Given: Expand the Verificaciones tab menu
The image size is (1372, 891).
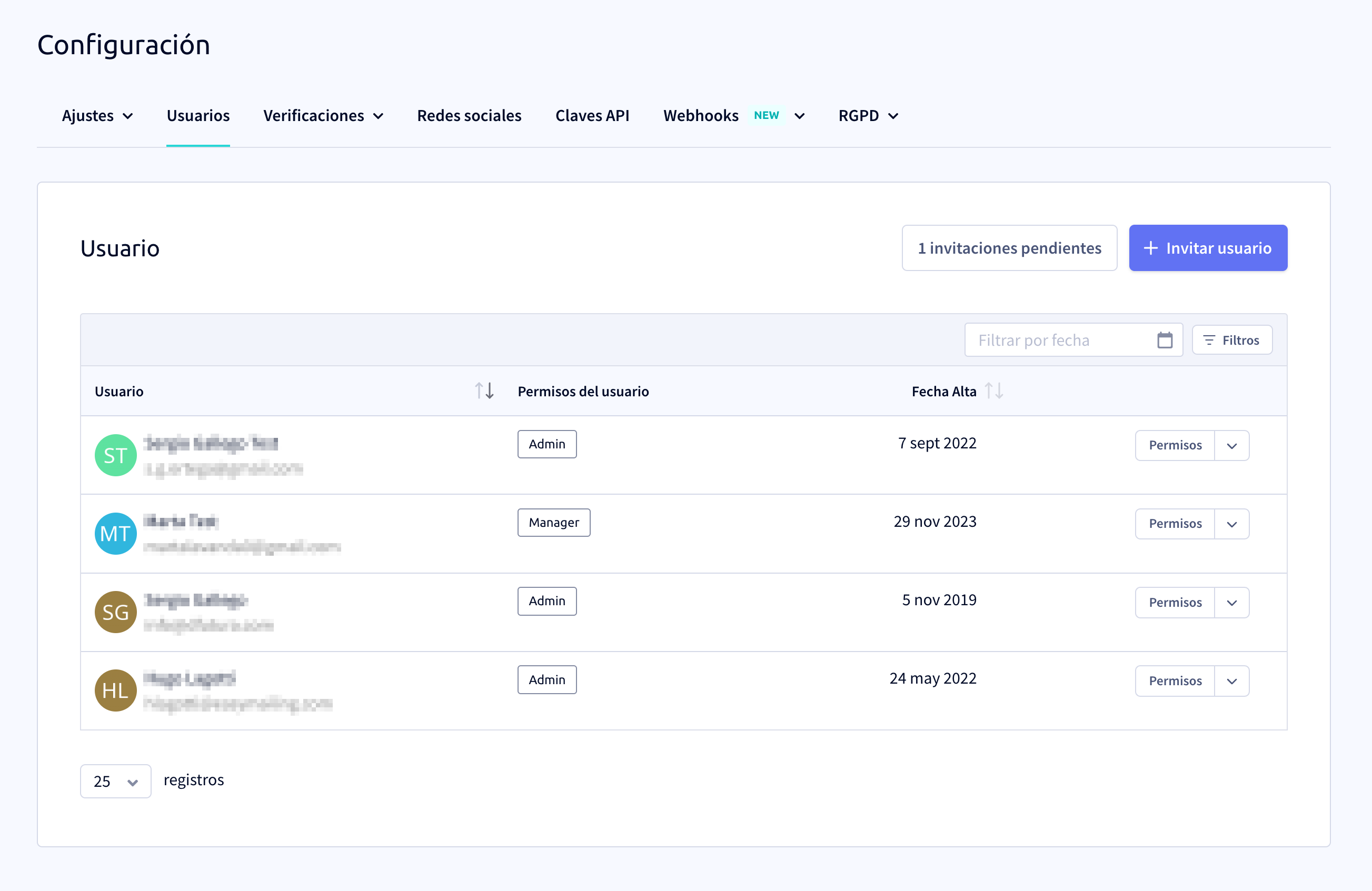Looking at the screenshot, I should (x=323, y=116).
